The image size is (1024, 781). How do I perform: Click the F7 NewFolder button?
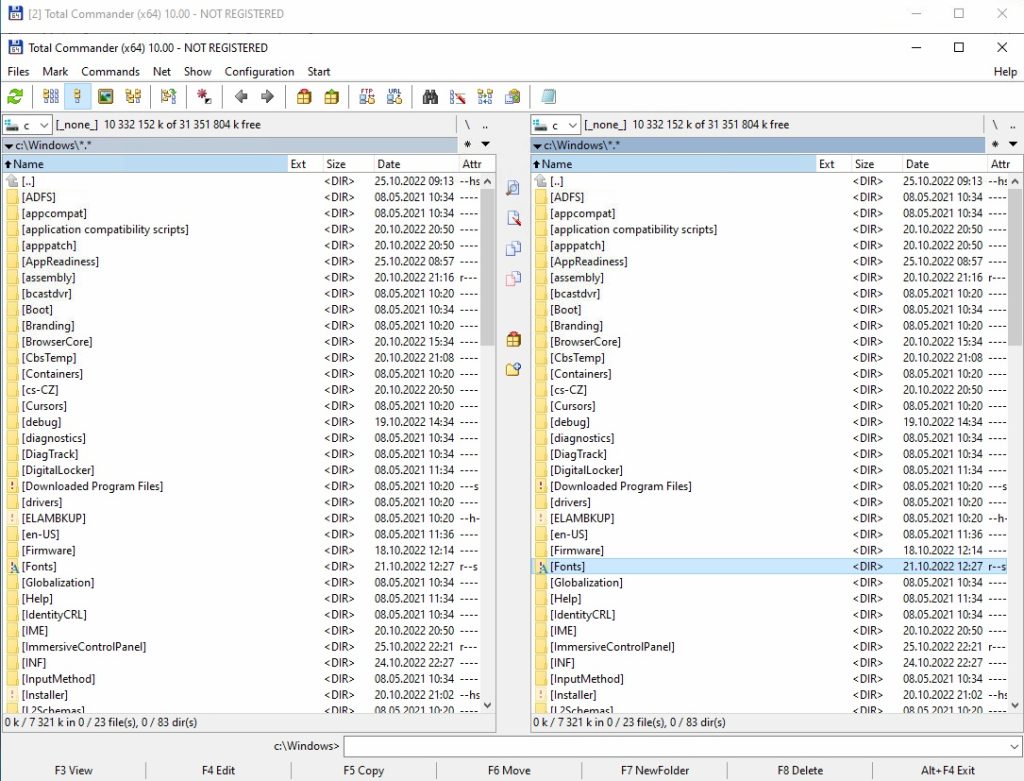(x=654, y=770)
